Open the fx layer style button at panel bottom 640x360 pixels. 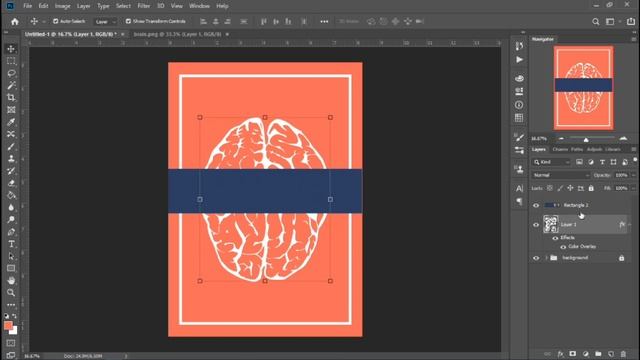point(560,354)
